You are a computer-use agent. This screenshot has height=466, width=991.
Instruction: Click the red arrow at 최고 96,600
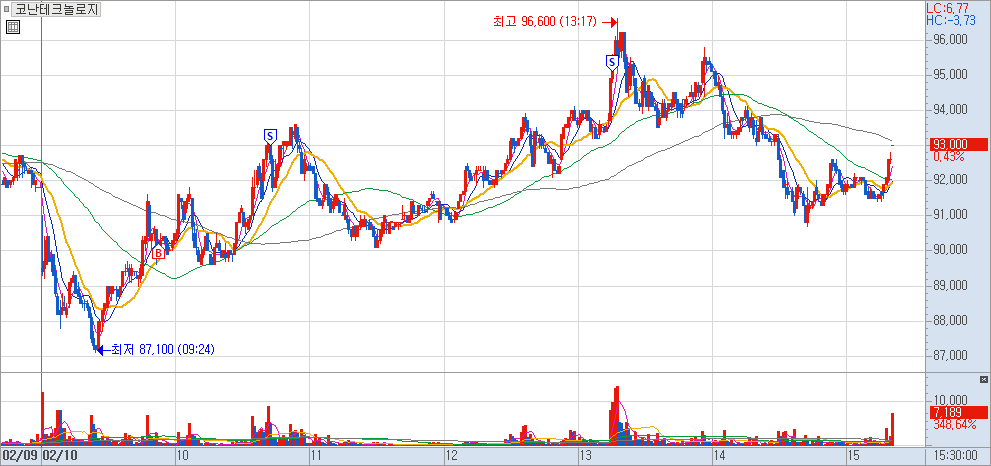pos(612,21)
